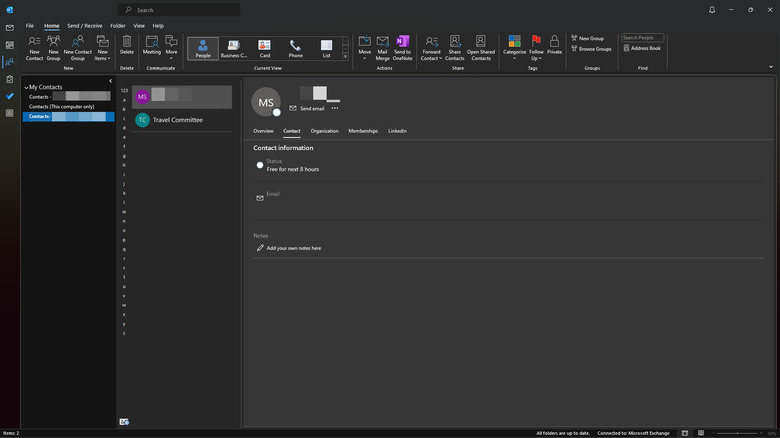Collapse the My Contacts folder group
Image resolution: width=780 pixels, height=438 pixels.
26,87
